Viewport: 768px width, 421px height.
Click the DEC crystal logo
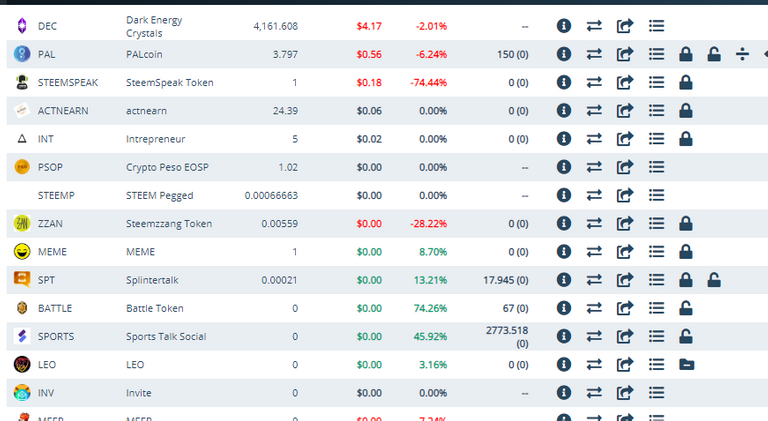[22, 25]
